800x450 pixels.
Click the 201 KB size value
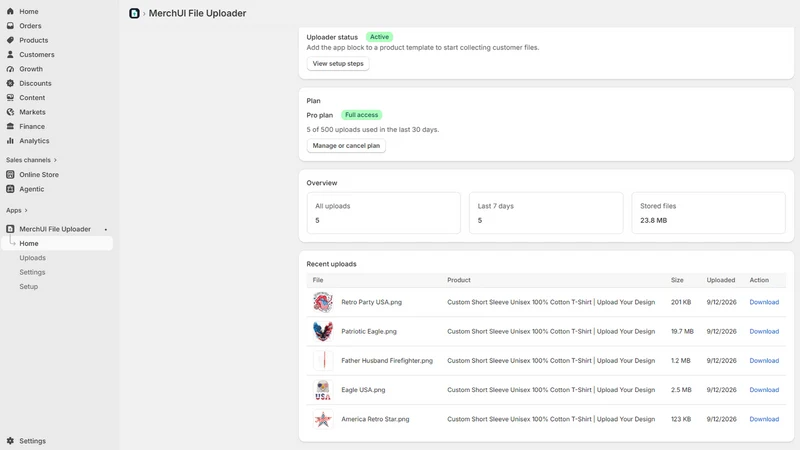pyautogui.click(x=681, y=302)
